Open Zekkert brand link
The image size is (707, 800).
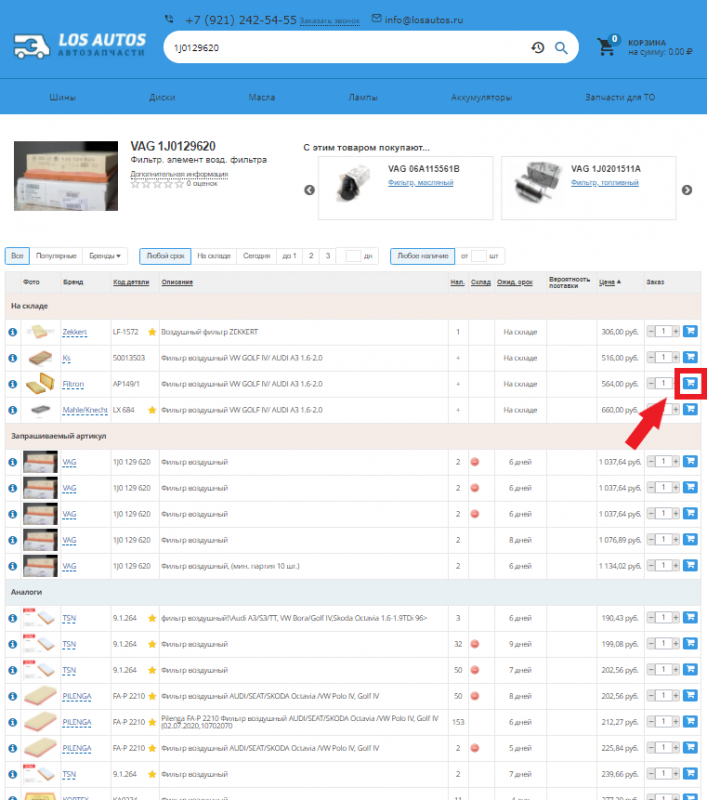point(74,332)
